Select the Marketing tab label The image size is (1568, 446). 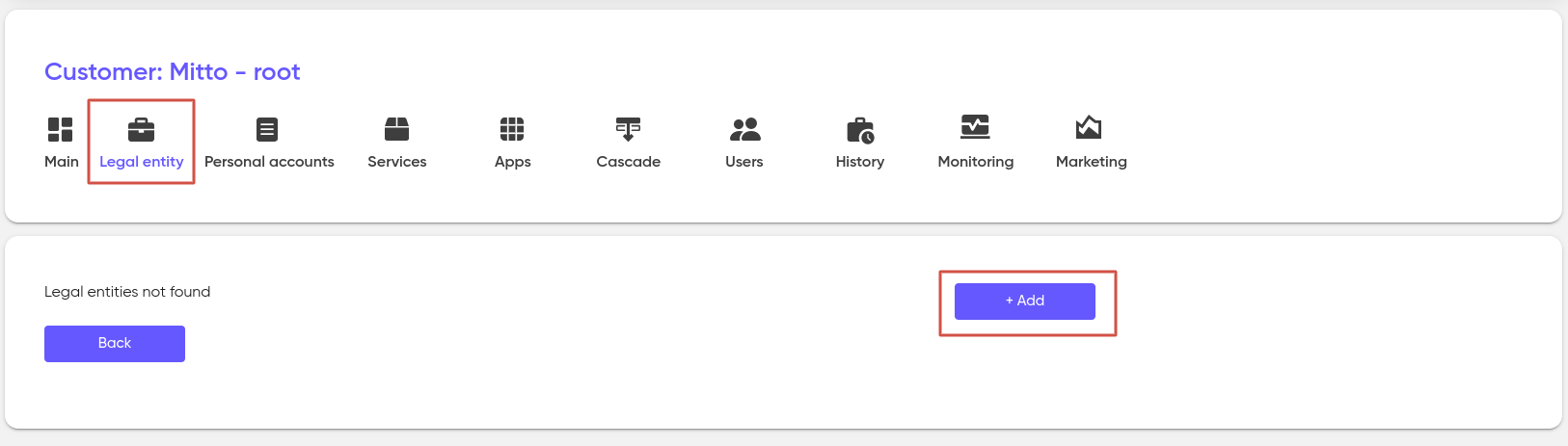pos(1092,162)
